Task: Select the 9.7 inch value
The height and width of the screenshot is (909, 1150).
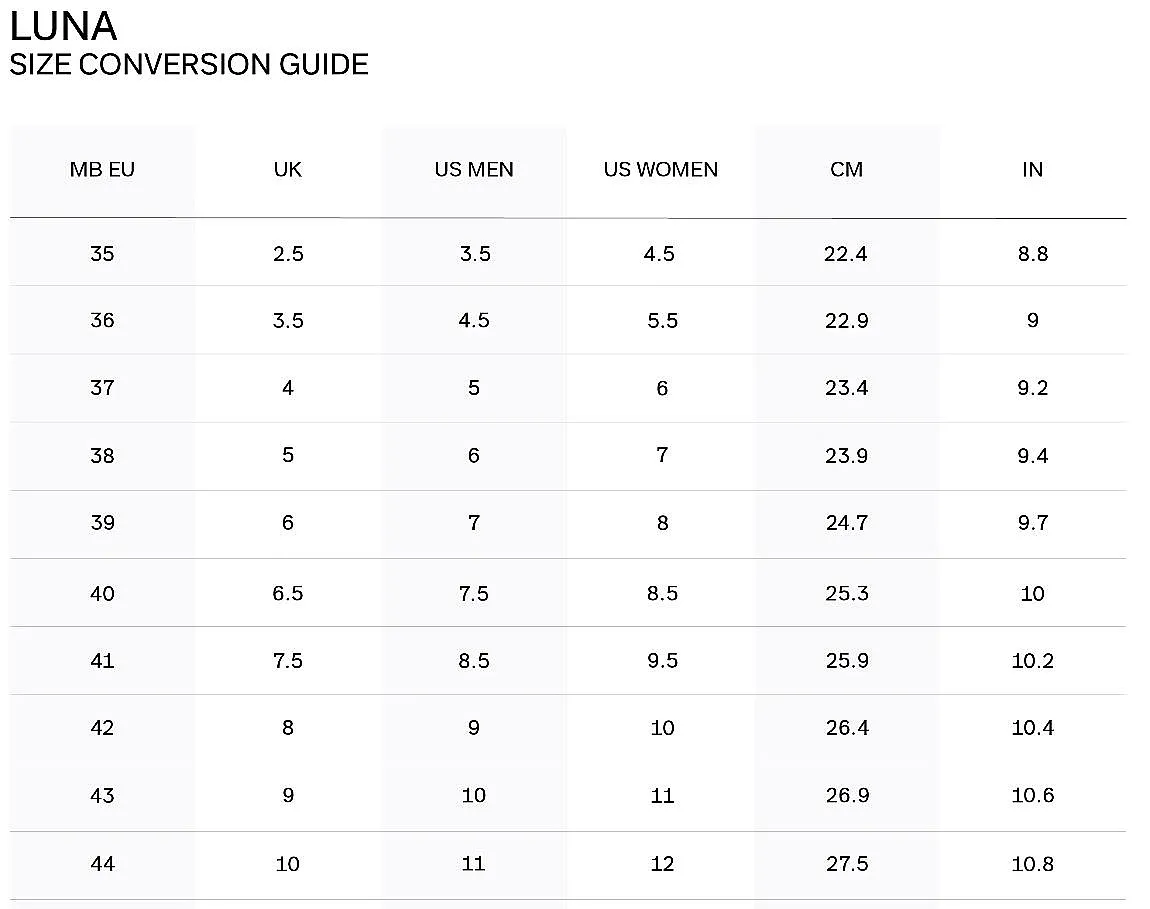Action: (1032, 523)
